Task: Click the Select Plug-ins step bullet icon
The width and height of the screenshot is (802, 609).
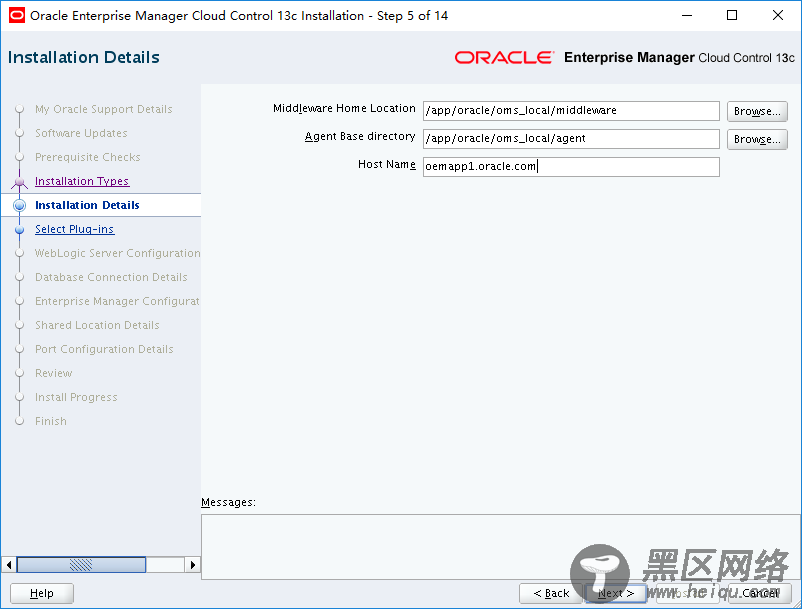Action: [19, 230]
